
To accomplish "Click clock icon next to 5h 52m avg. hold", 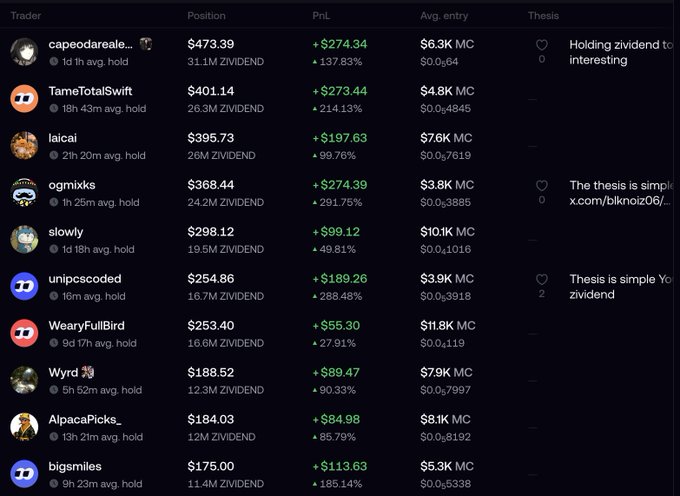I will point(53,390).
